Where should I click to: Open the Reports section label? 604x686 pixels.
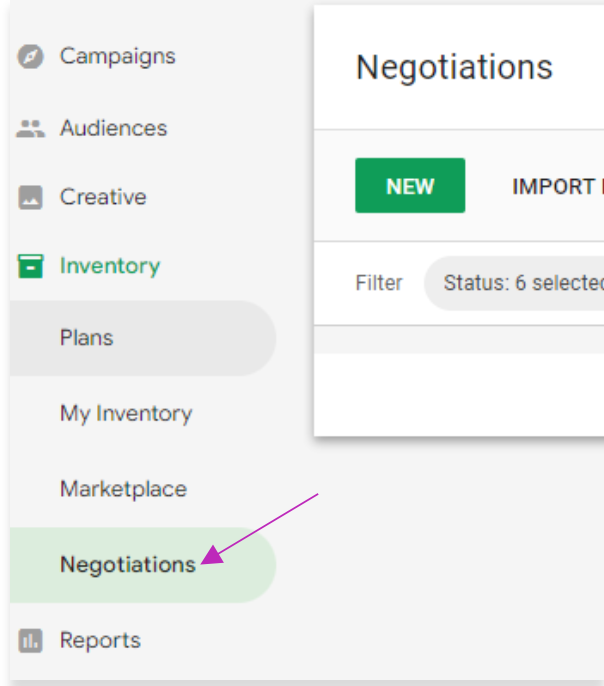coord(100,640)
